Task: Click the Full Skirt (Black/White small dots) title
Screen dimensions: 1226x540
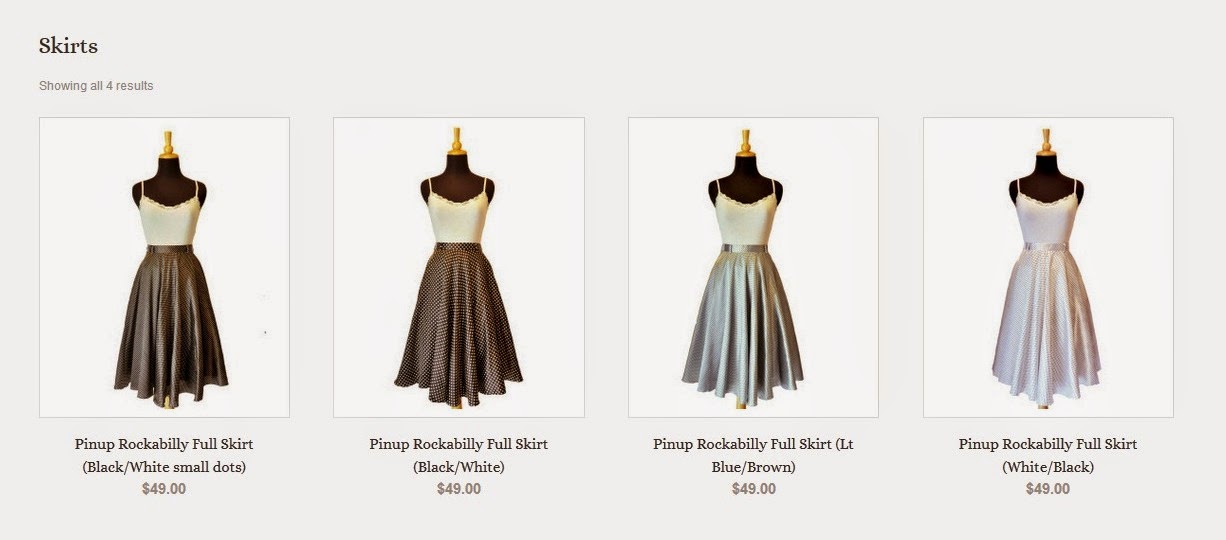Action: tap(164, 455)
